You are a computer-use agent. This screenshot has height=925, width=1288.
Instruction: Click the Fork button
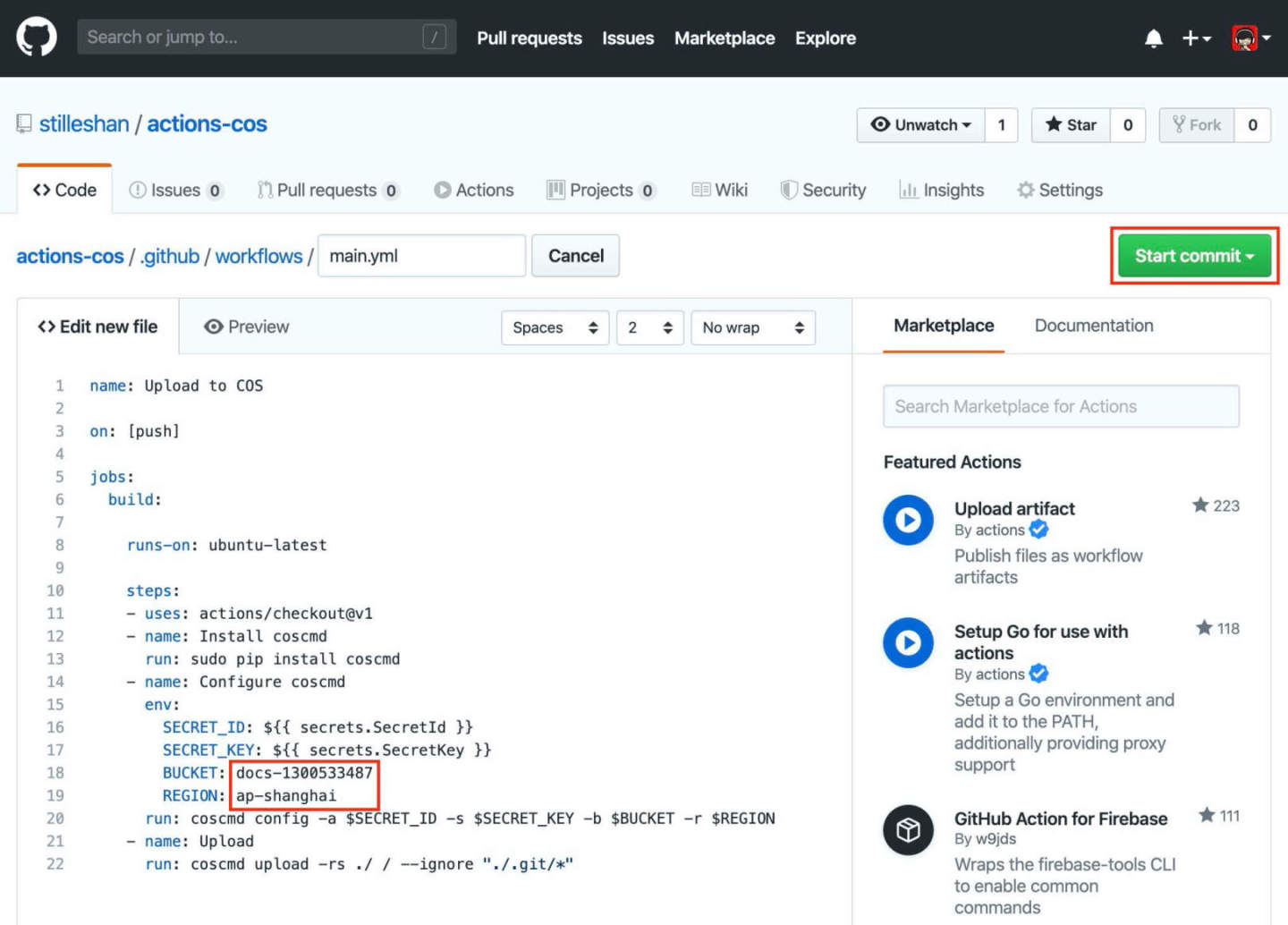[x=1197, y=125]
